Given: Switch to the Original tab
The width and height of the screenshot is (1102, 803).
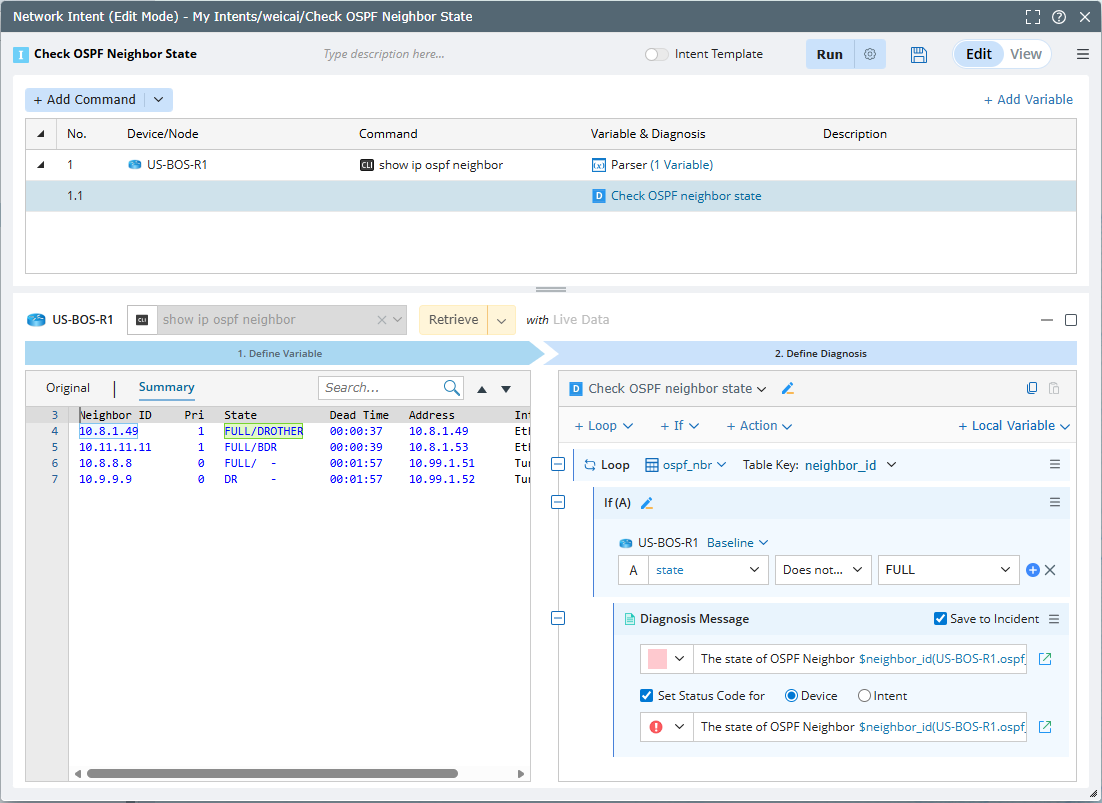Looking at the screenshot, I should (x=68, y=388).
